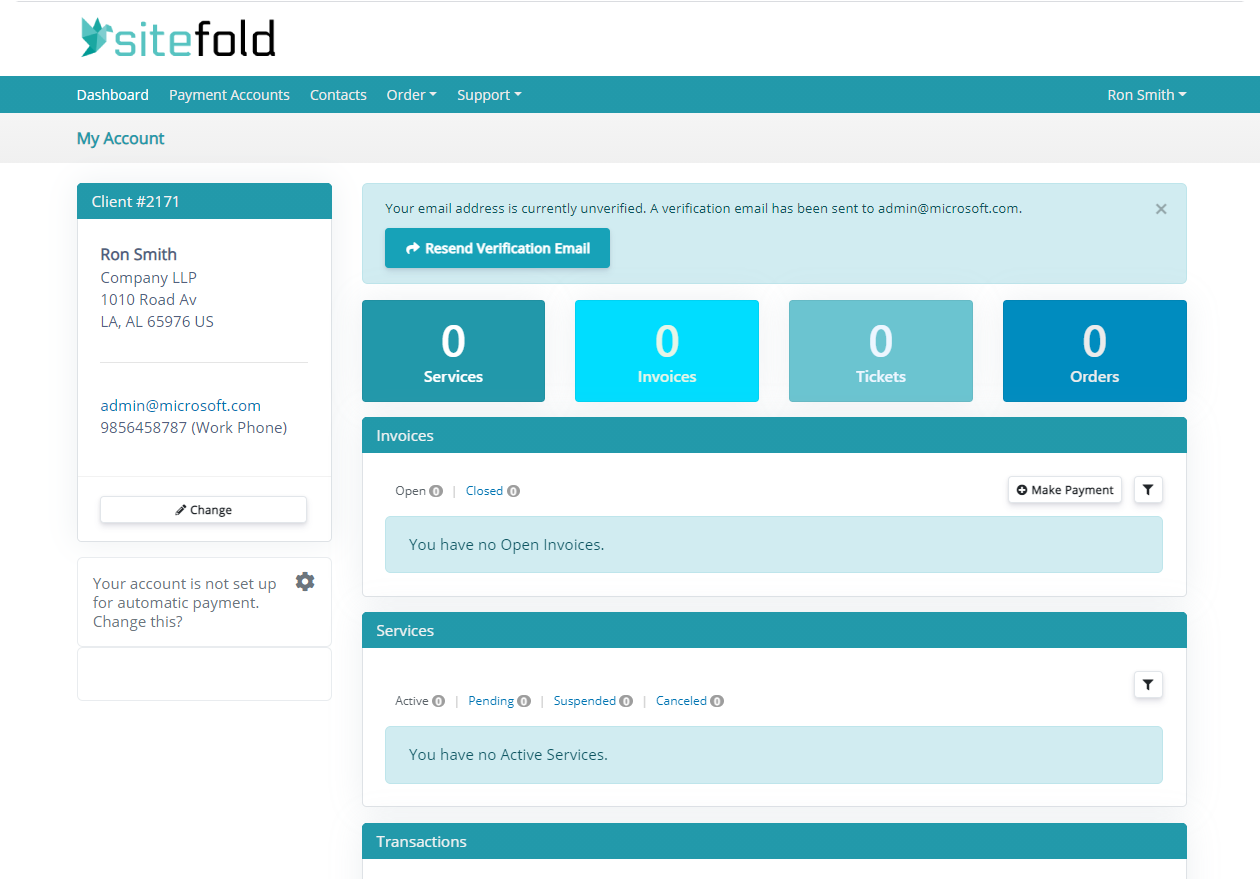Screen dimensions: 1260x879
Task: Expand the Support dropdown menu
Action: tap(489, 95)
